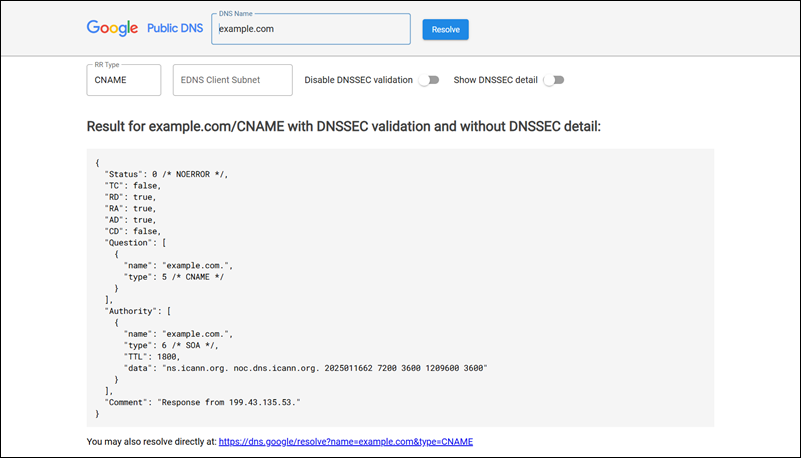Click the Comment line with 199.43.135.53
Viewport: 801px width, 458px height.
202,402
